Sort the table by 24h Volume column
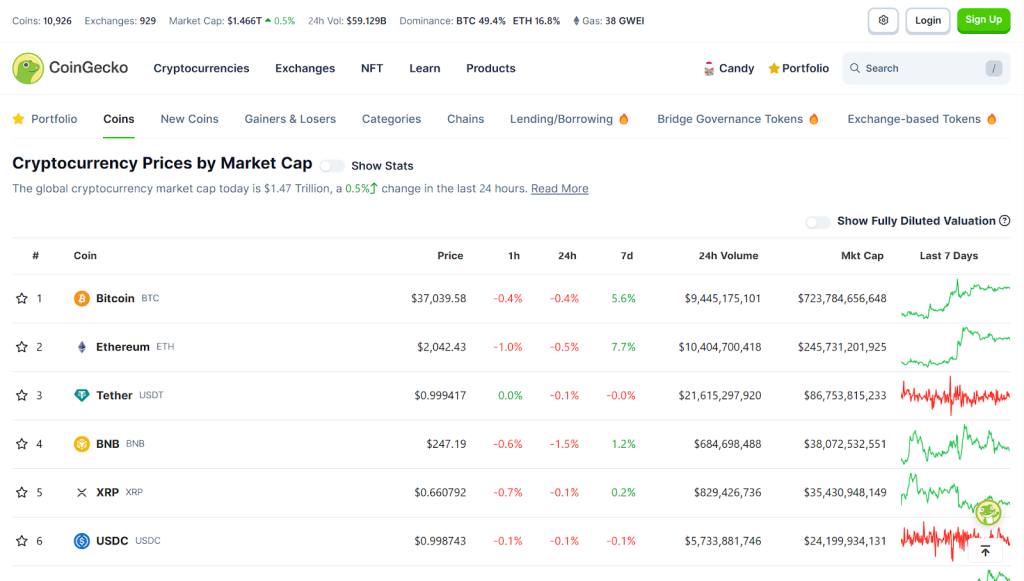1024x581 pixels. 728,256
